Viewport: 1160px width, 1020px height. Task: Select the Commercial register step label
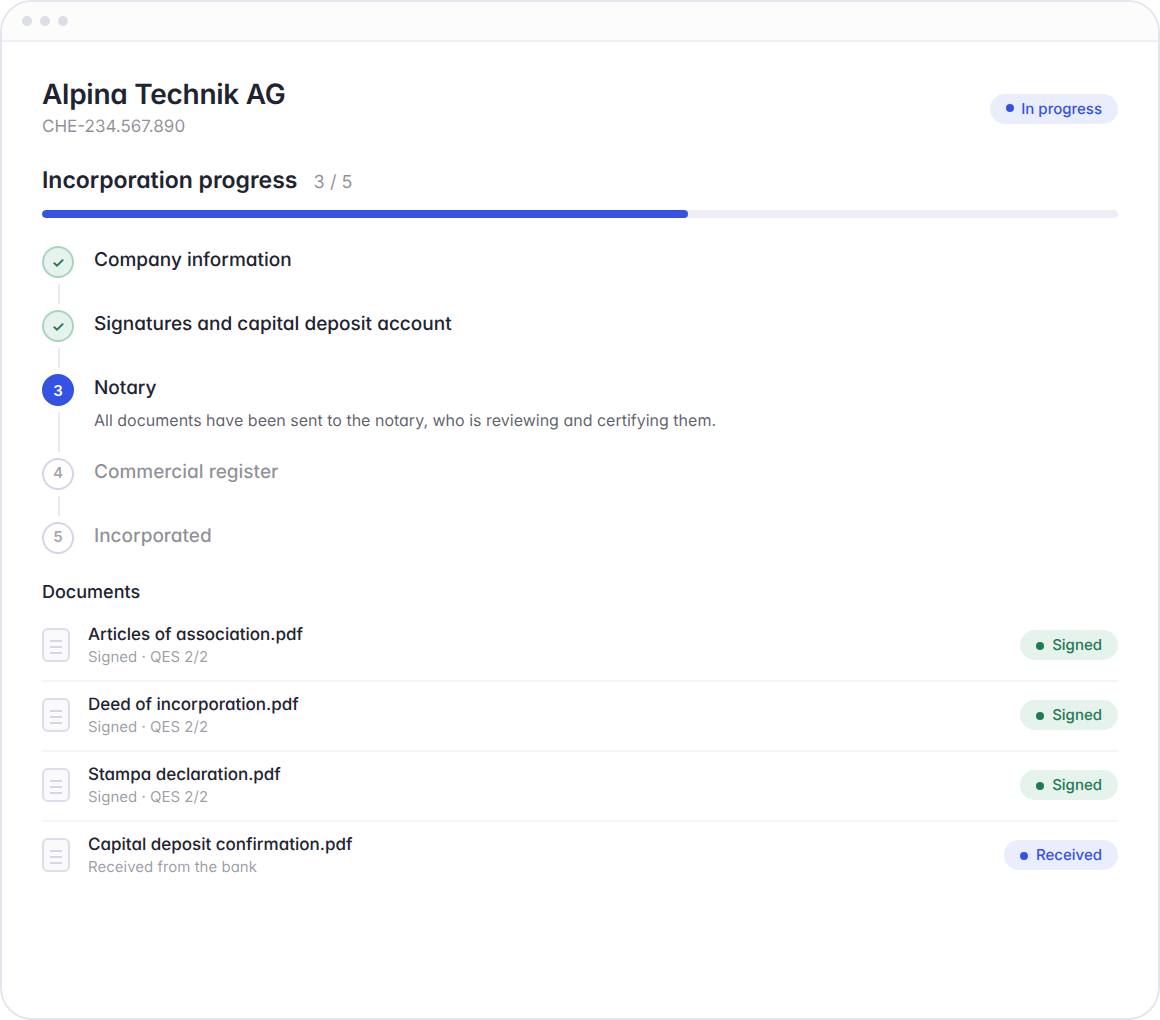coord(186,472)
